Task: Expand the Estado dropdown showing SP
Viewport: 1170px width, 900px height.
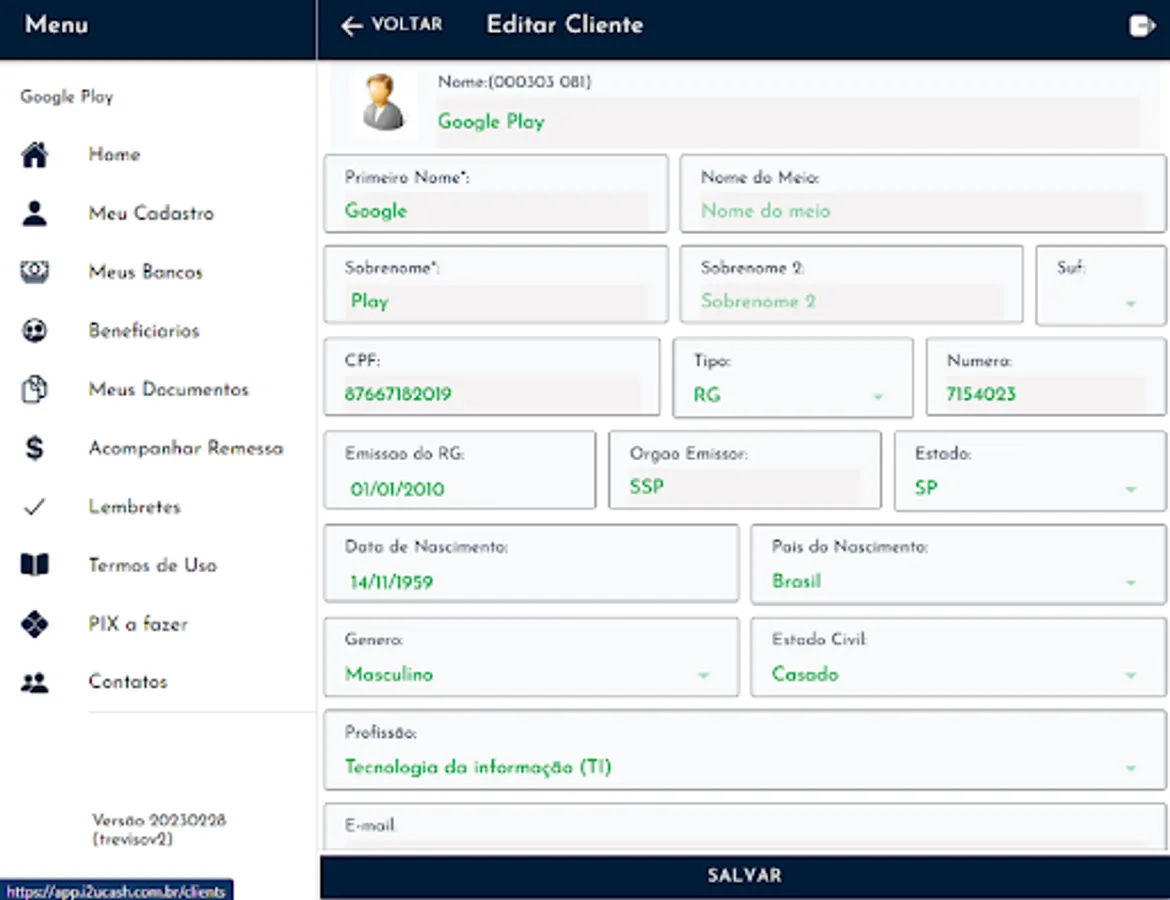Action: (x=1030, y=471)
